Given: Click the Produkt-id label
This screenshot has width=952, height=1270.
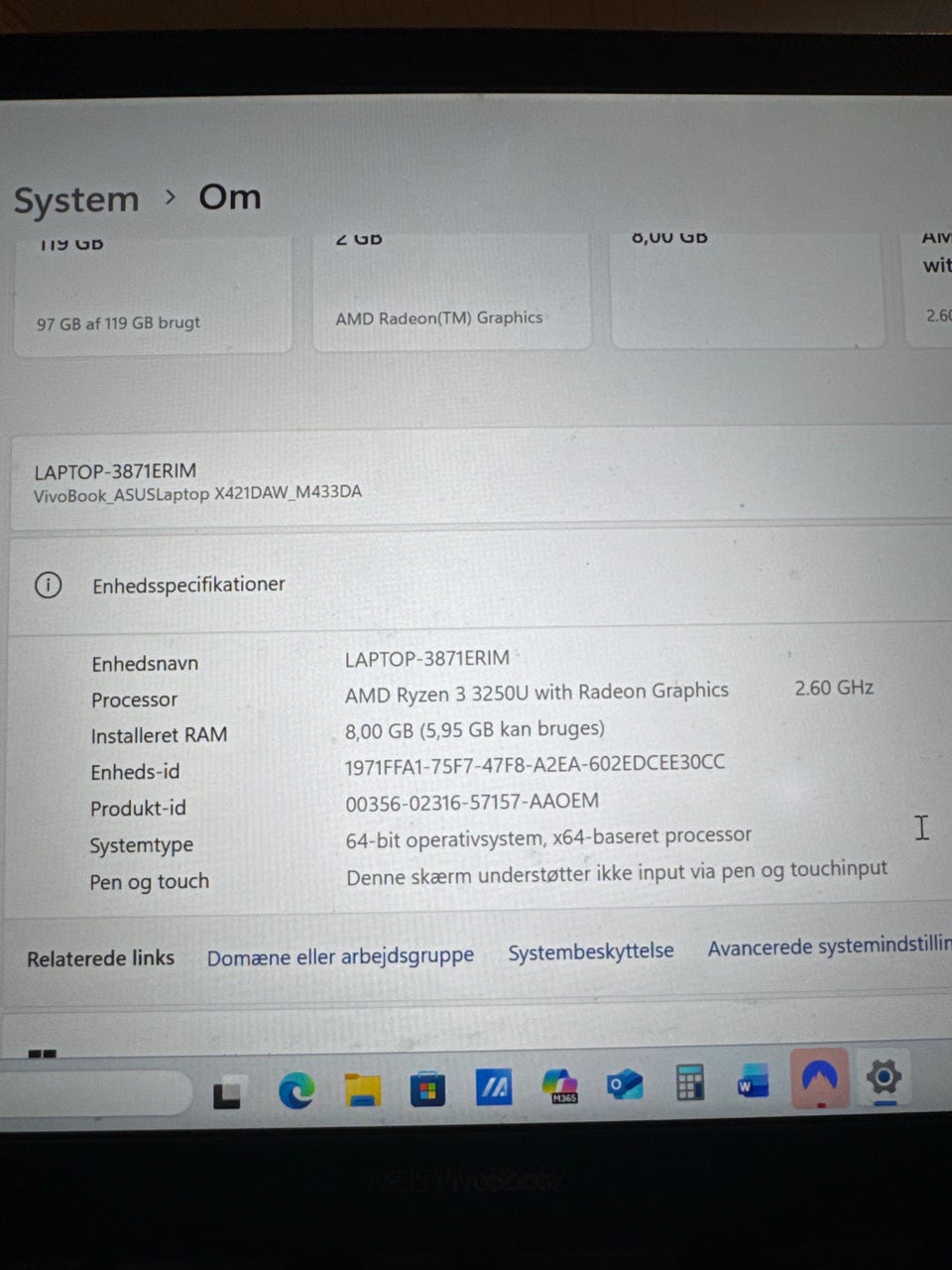Looking at the screenshot, I should tap(138, 809).
